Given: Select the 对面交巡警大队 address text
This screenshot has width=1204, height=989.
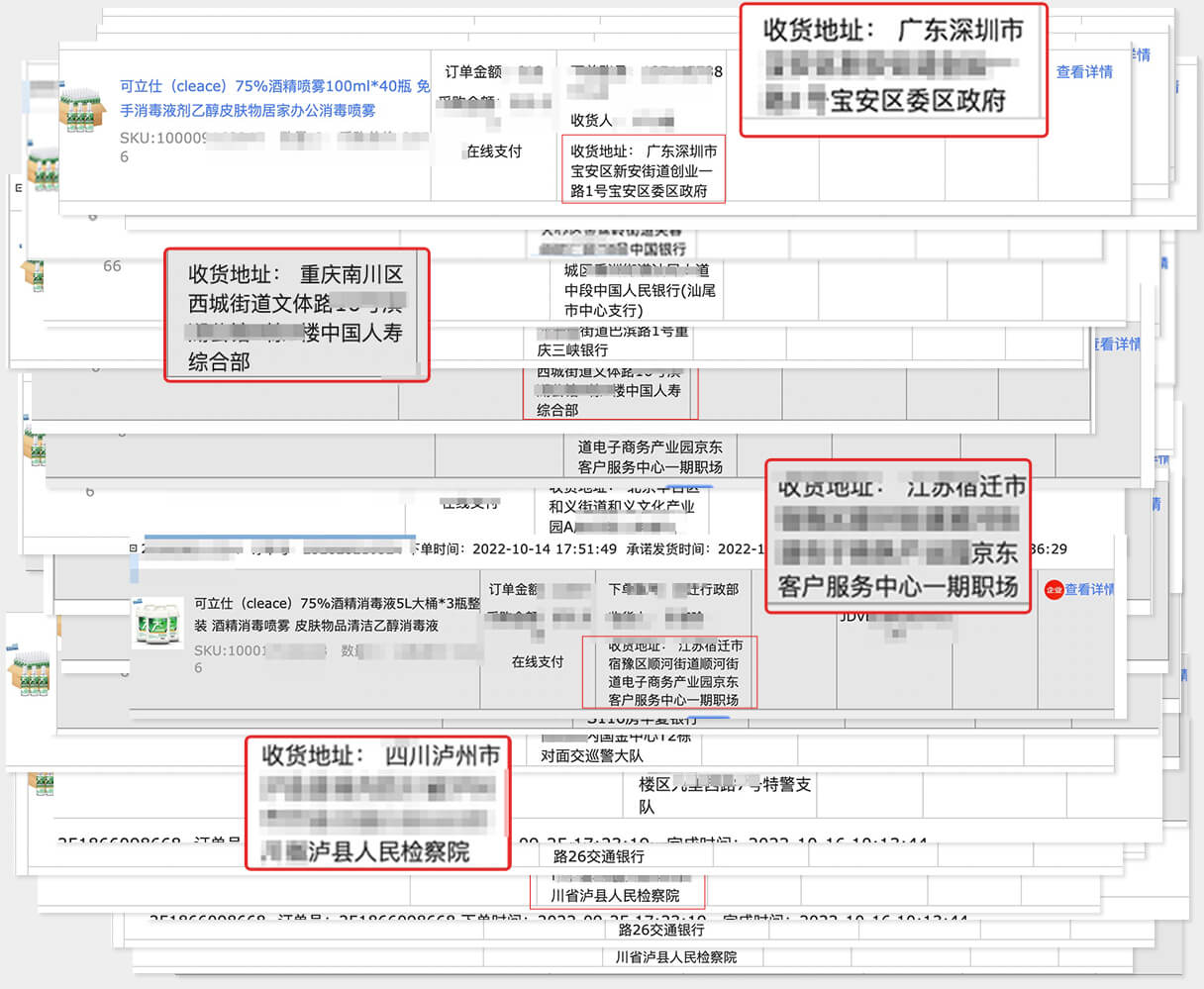Looking at the screenshot, I should (591, 755).
